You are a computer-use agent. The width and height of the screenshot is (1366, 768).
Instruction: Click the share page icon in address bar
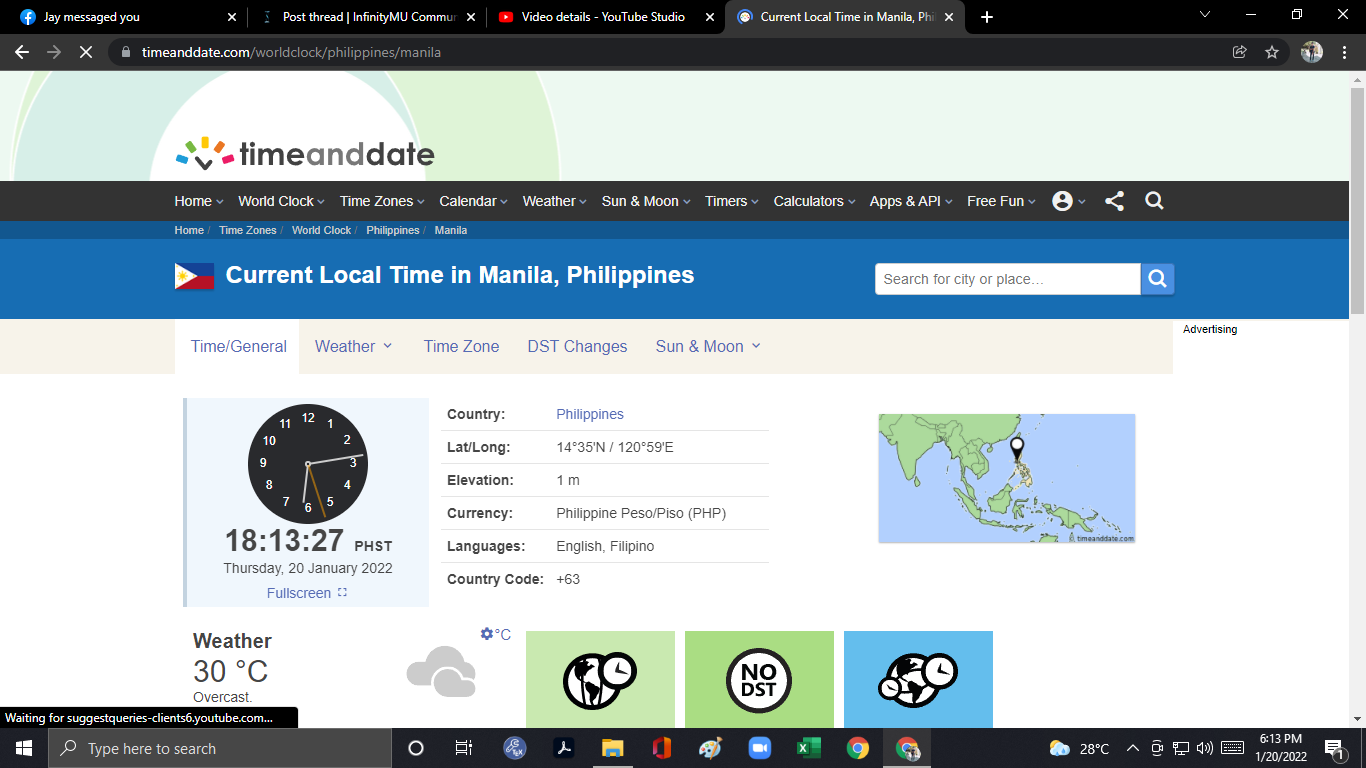pyautogui.click(x=1240, y=52)
